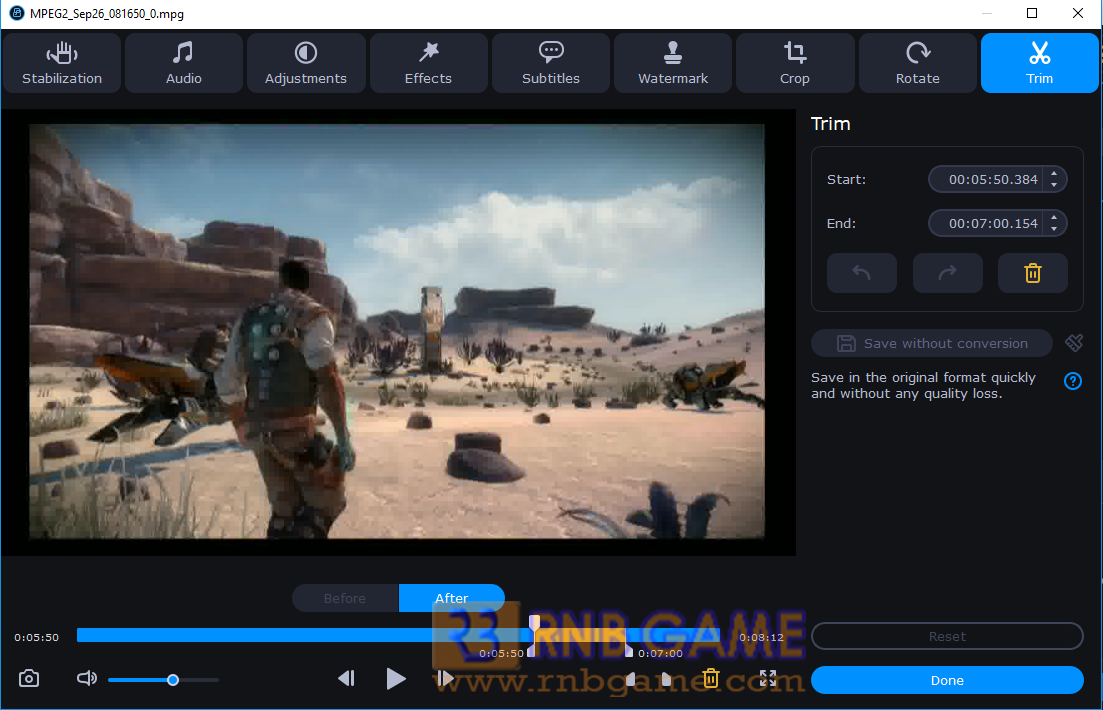
Task: Click the video preview image
Action: (397, 331)
